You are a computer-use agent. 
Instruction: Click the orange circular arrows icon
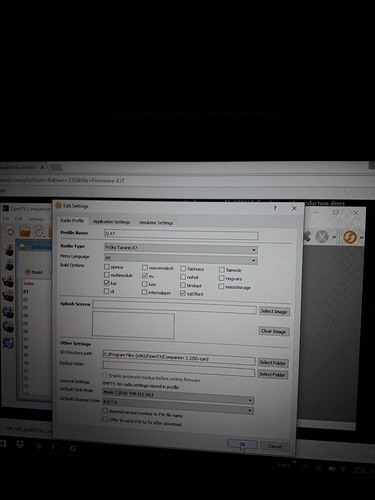(350, 237)
